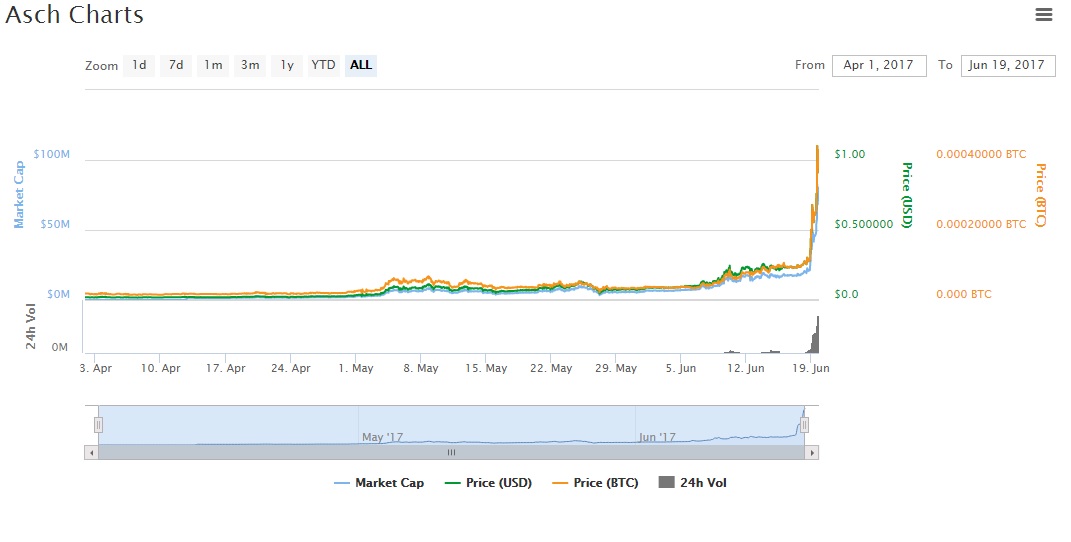Viewport: 1071px width, 542px height.
Task: Click the June 19 volume spike bar
Action: point(816,336)
